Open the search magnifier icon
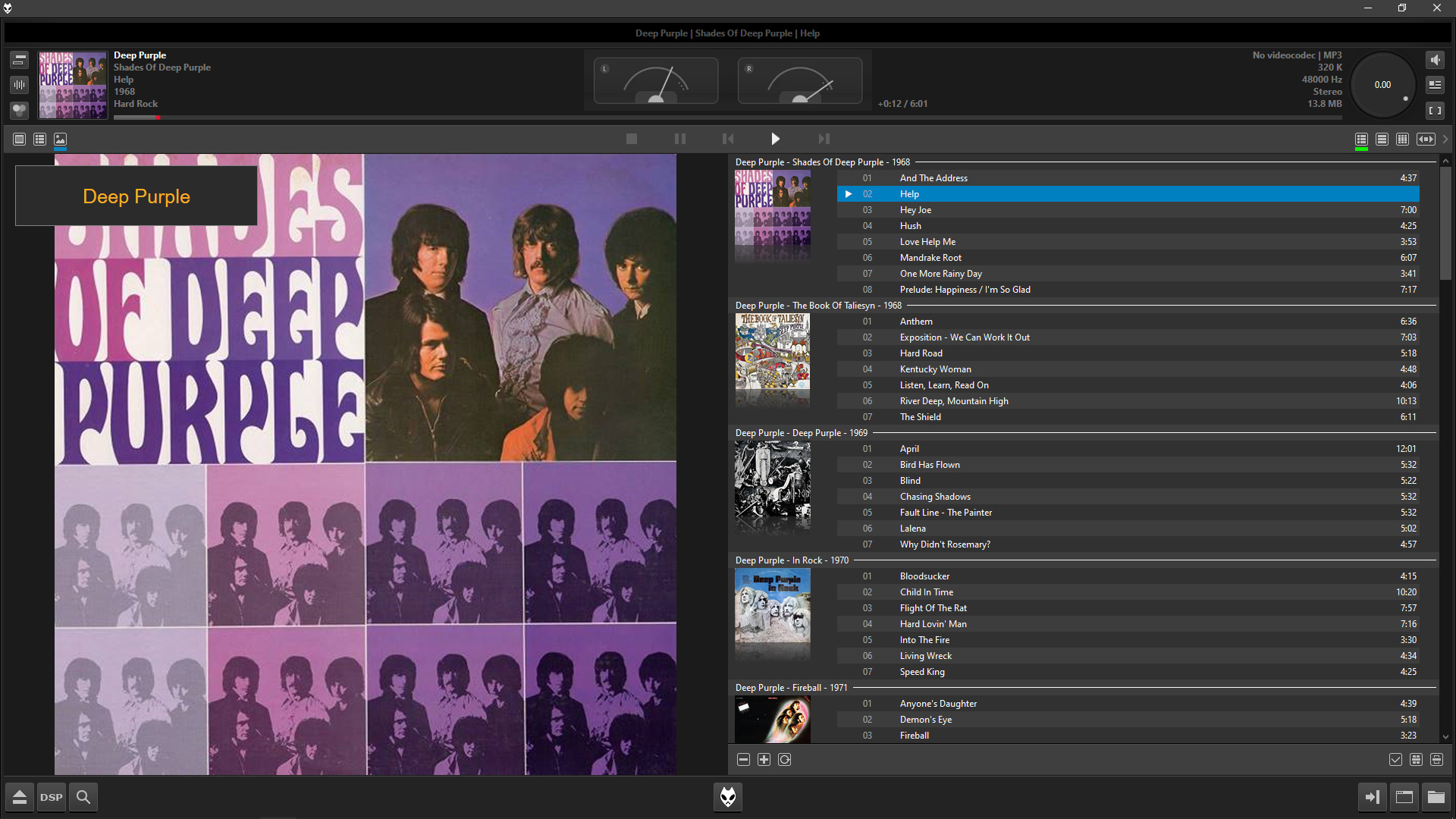The image size is (1456, 819). tap(83, 797)
